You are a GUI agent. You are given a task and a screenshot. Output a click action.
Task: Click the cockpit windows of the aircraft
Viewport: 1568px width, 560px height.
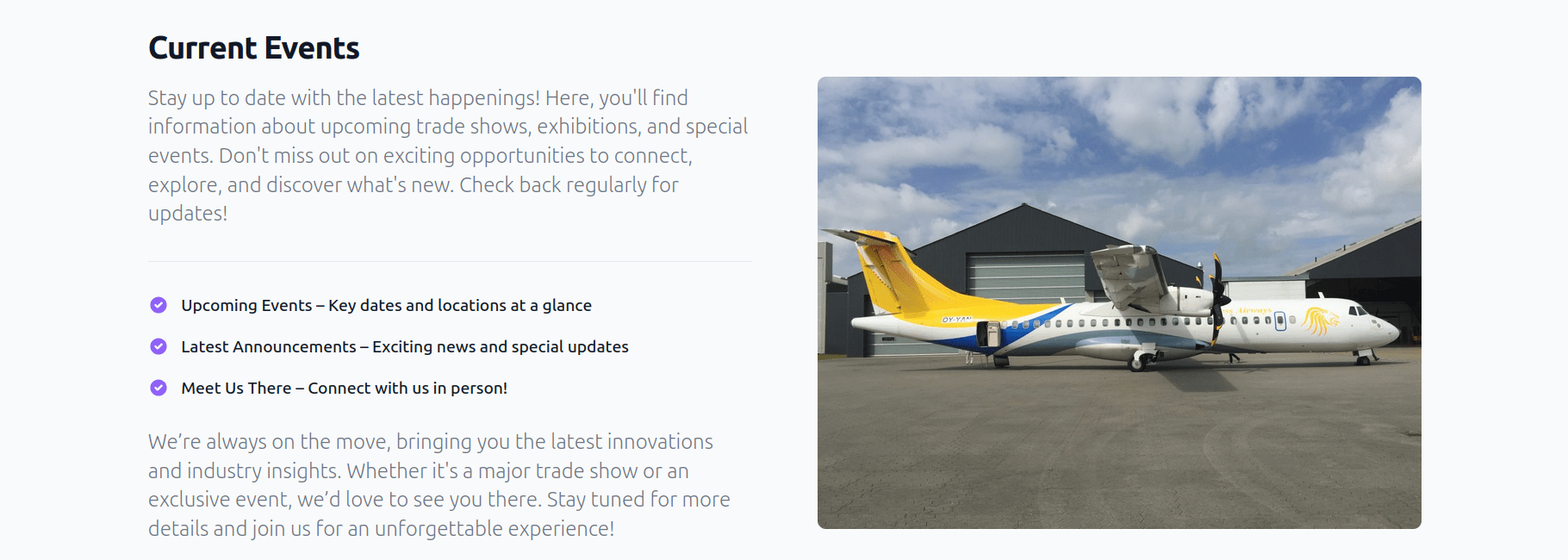(x=1359, y=311)
